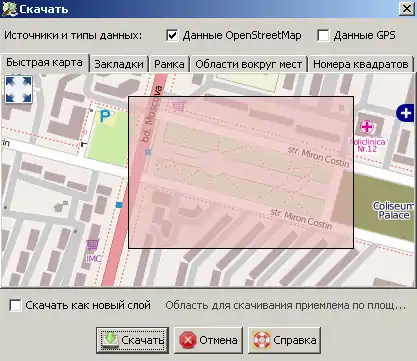Click the blue bus stop marker on bd. Moscova
The height and width of the screenshot is (361, 417).
[x=119, y=205]
